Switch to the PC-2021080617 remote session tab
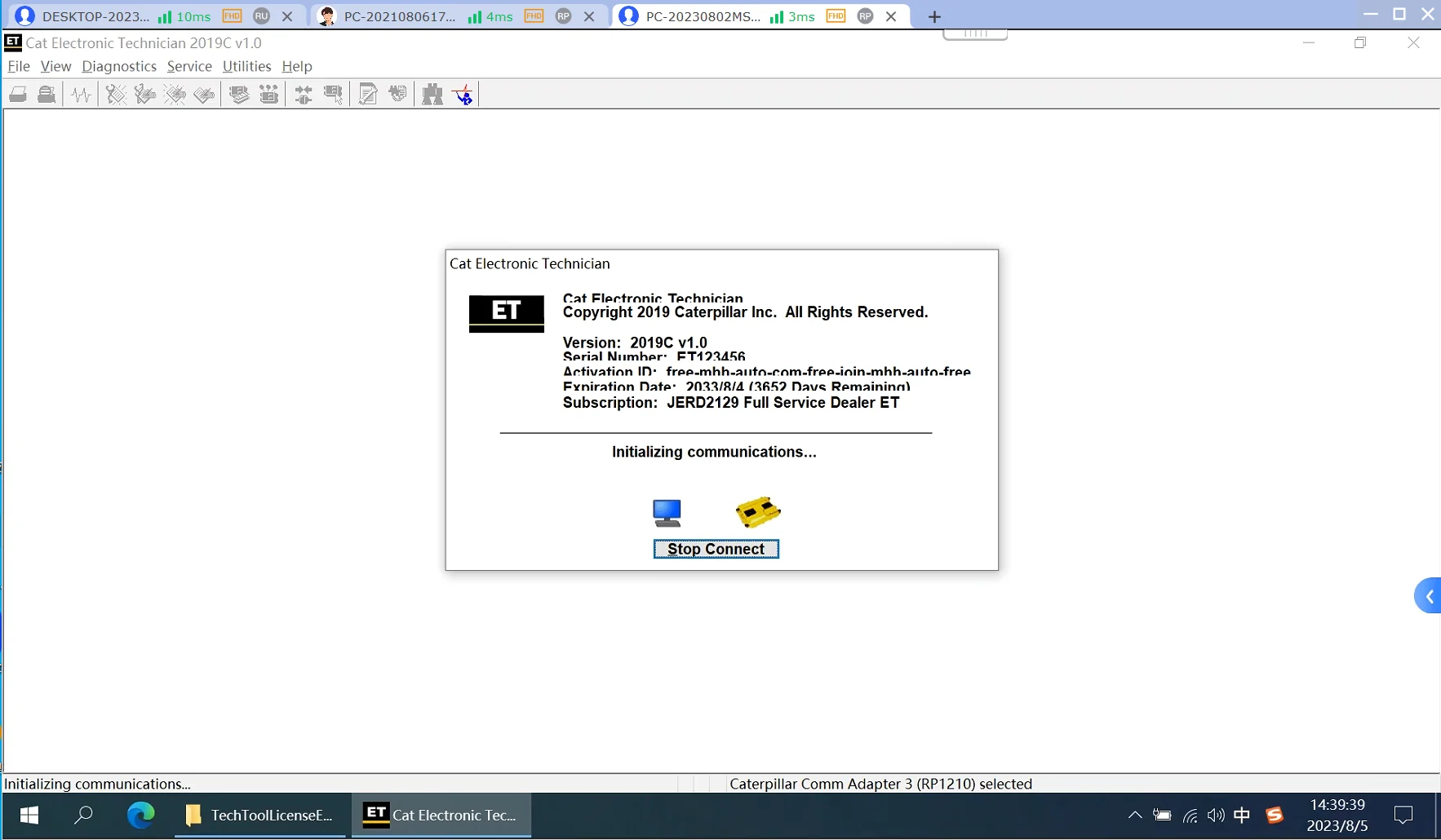Image resolution: width=1441 pixels, height=840 pixels. [400, 16]
